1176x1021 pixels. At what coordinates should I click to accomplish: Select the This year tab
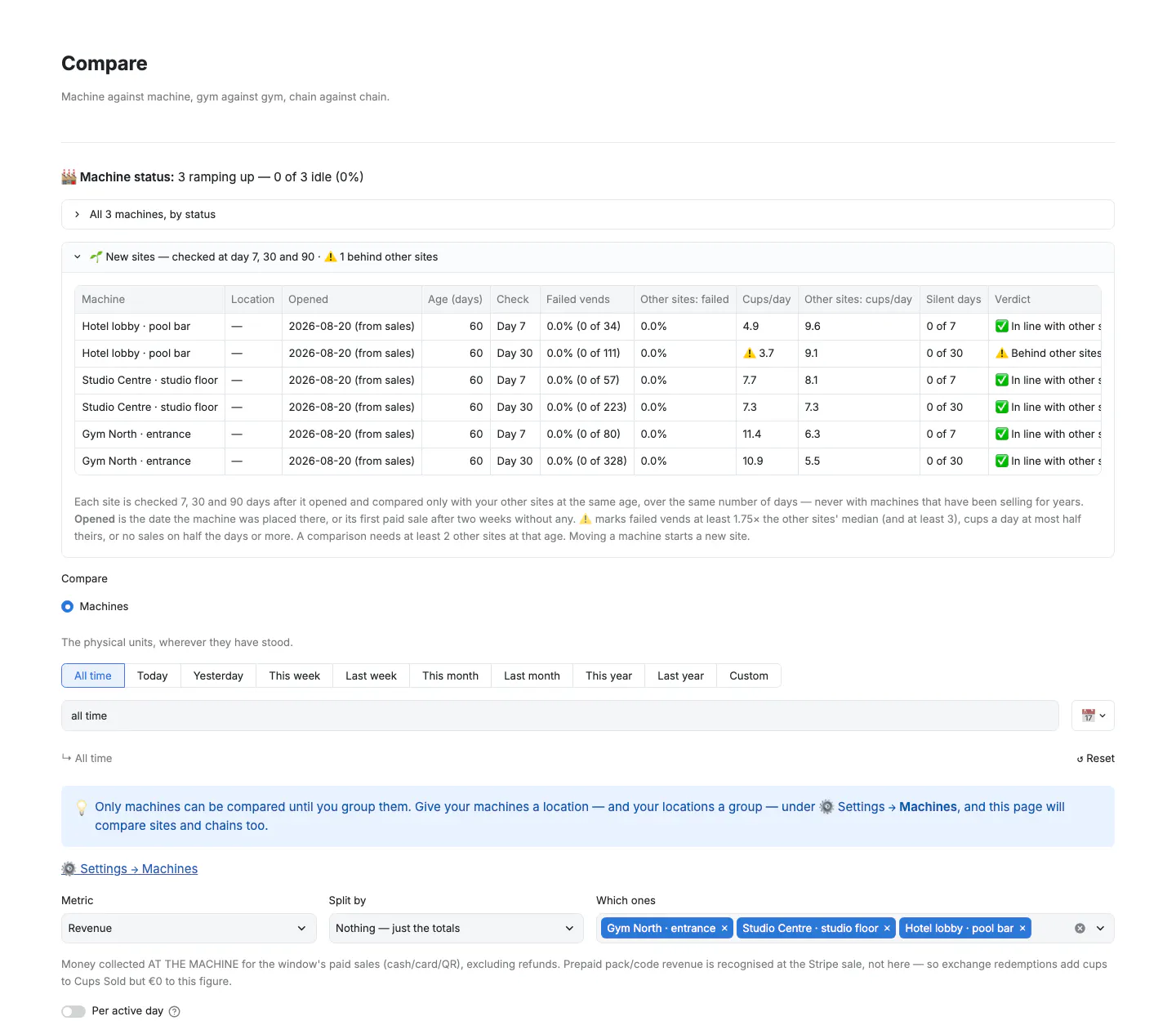tap(609, 675)
